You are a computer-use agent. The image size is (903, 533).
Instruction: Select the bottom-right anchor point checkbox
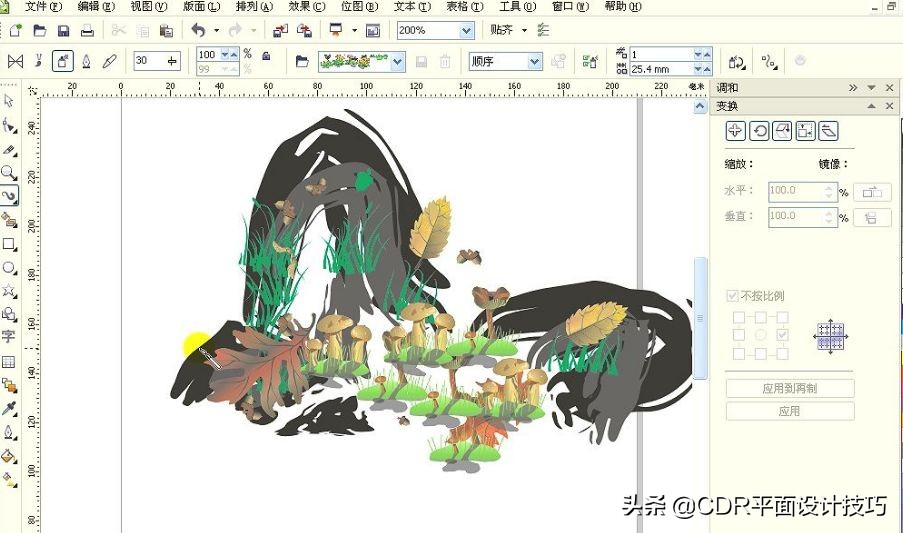[x=782, y=353]
